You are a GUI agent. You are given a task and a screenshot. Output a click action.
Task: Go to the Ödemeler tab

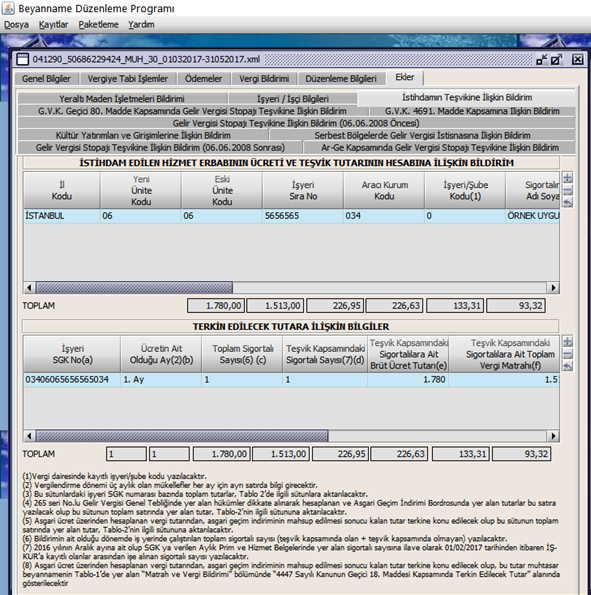pos(203,79)
